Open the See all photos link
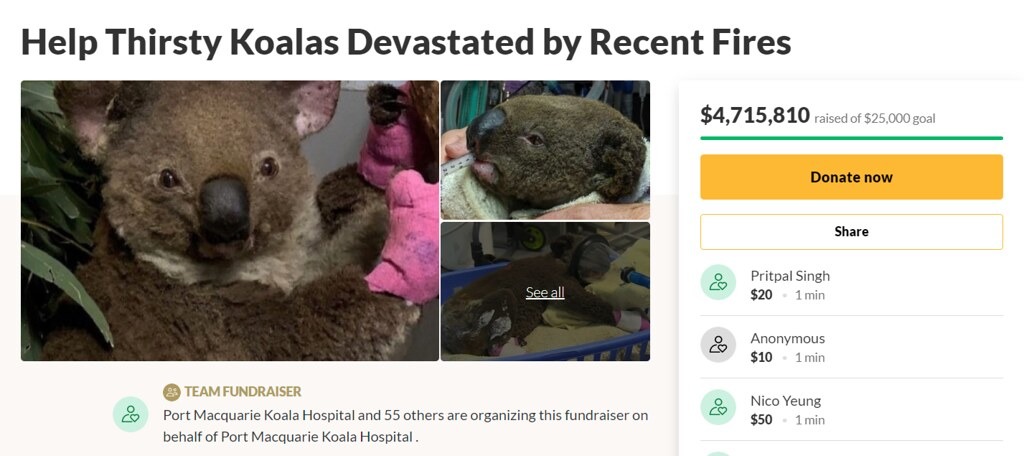Screen dimensions: 1024x456 click(545, 292)
